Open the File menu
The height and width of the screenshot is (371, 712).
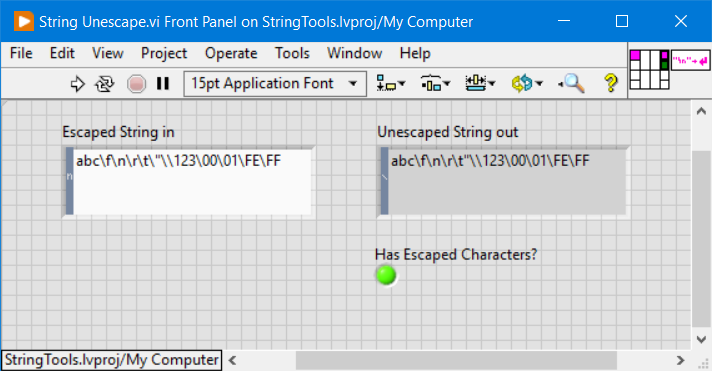click(21, 53)
